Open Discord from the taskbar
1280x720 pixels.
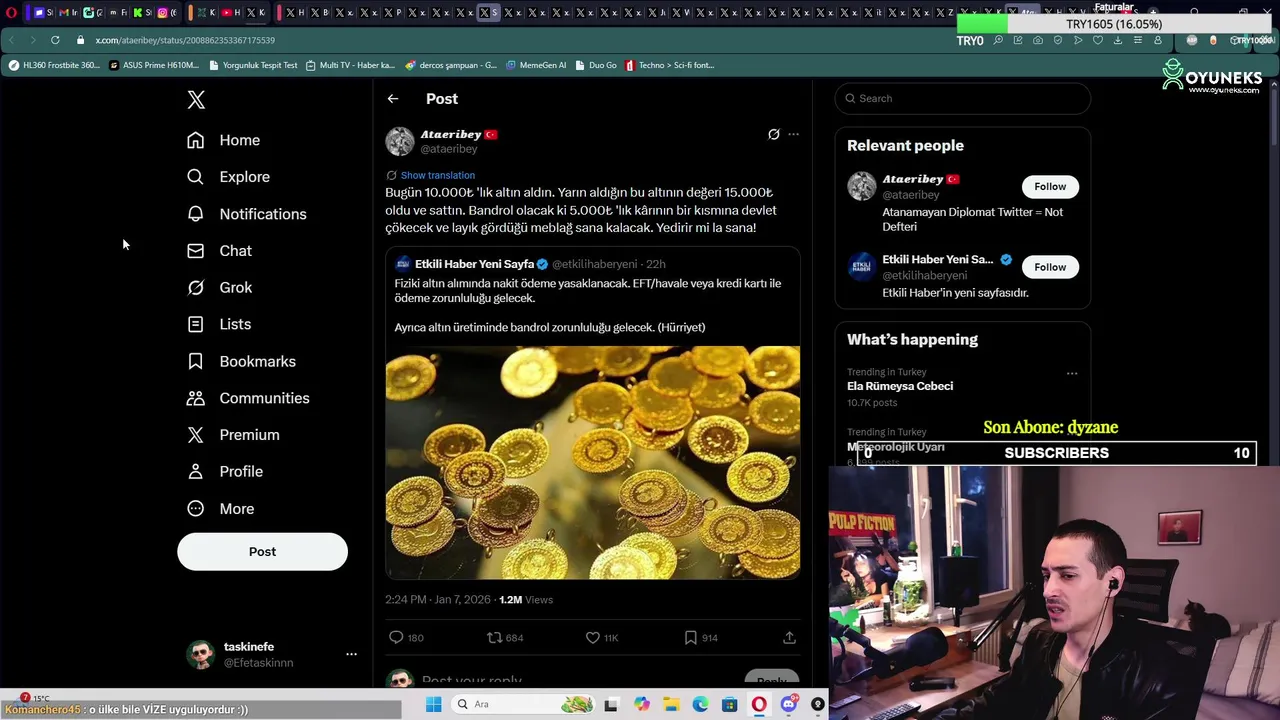(x=789, y=704)
